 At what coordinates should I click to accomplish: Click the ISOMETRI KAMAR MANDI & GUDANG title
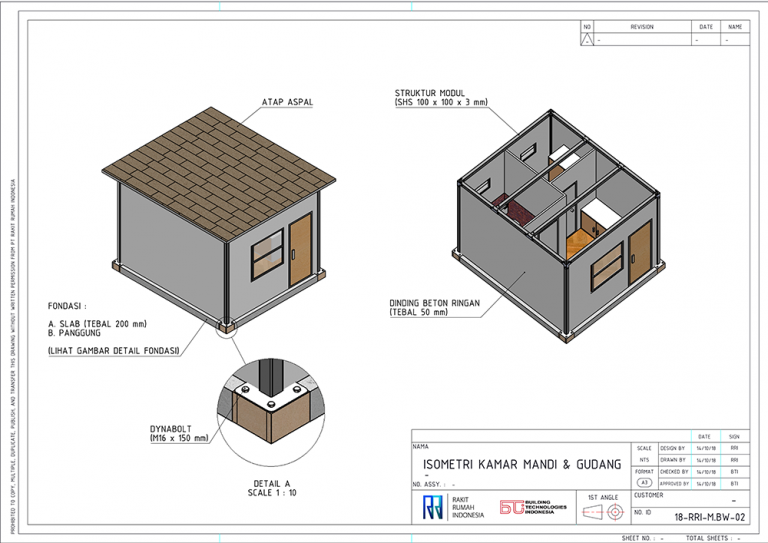pos(521,464)
